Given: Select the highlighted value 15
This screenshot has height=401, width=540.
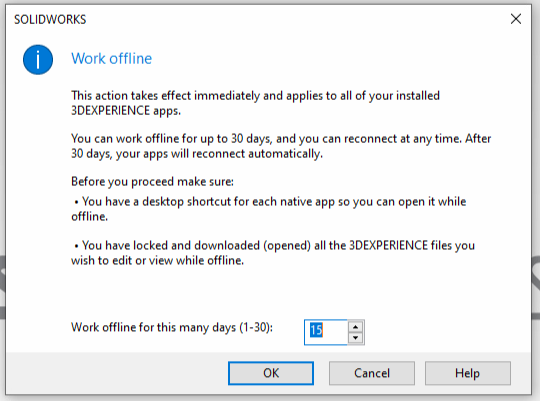Looking at the screenshot, I should pyautogui.click(x=316, y=330).
